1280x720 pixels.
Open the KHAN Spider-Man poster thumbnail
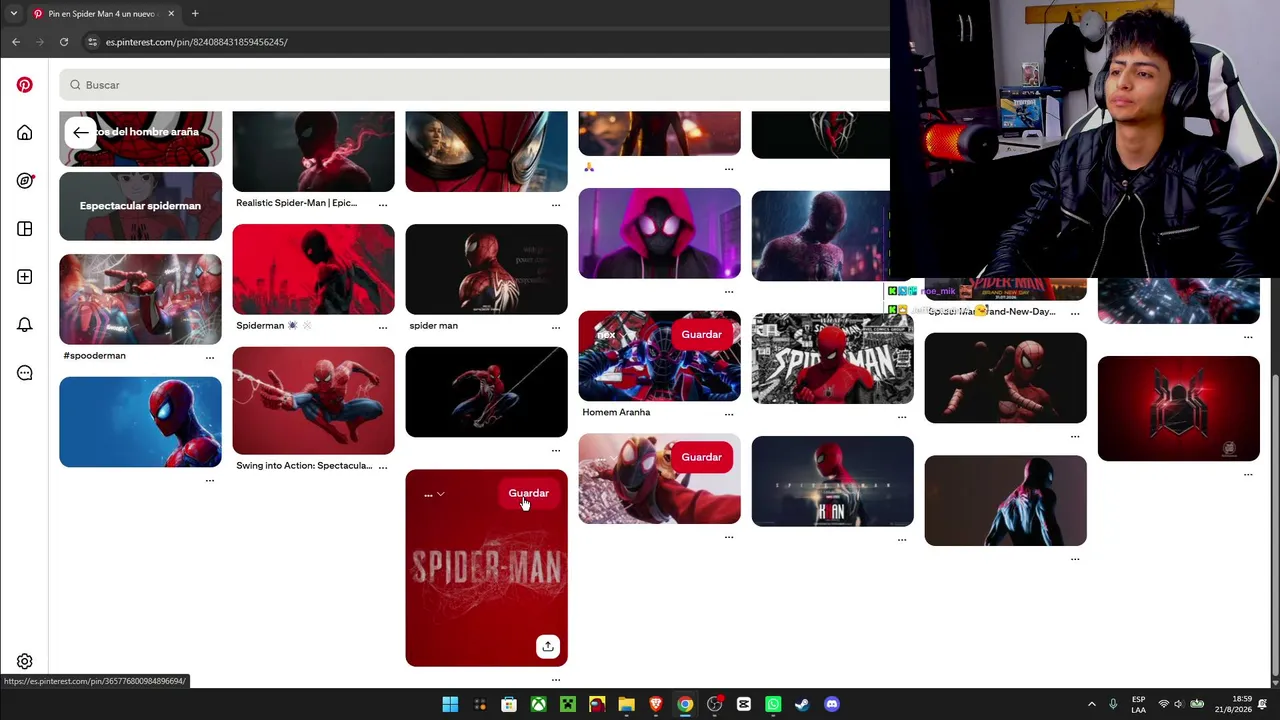[832, 481]
